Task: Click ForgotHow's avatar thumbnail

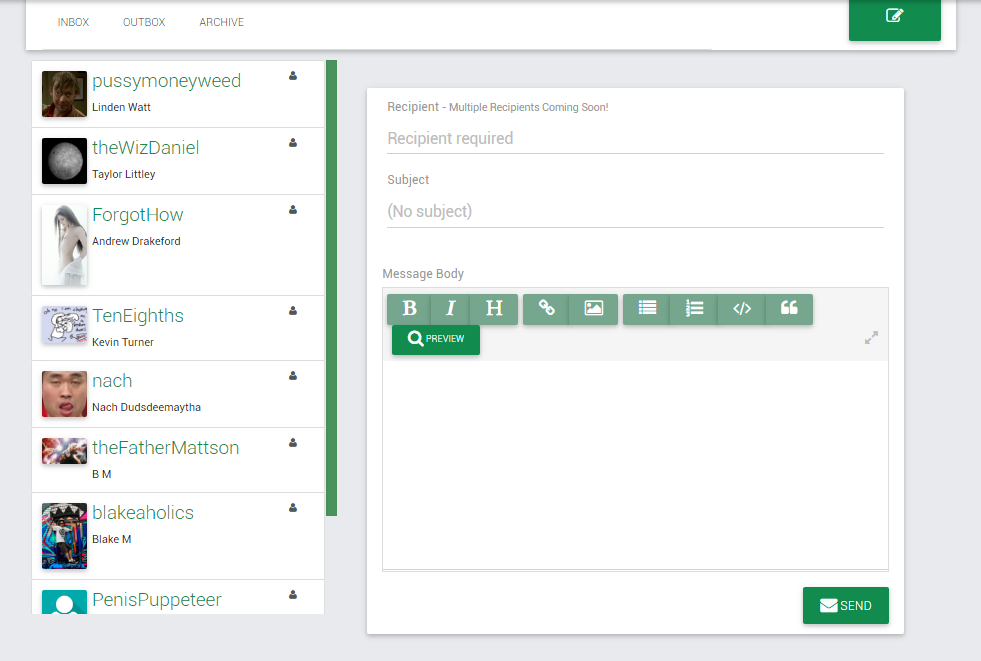Action: pyautogui.click(x=64, y=245)
